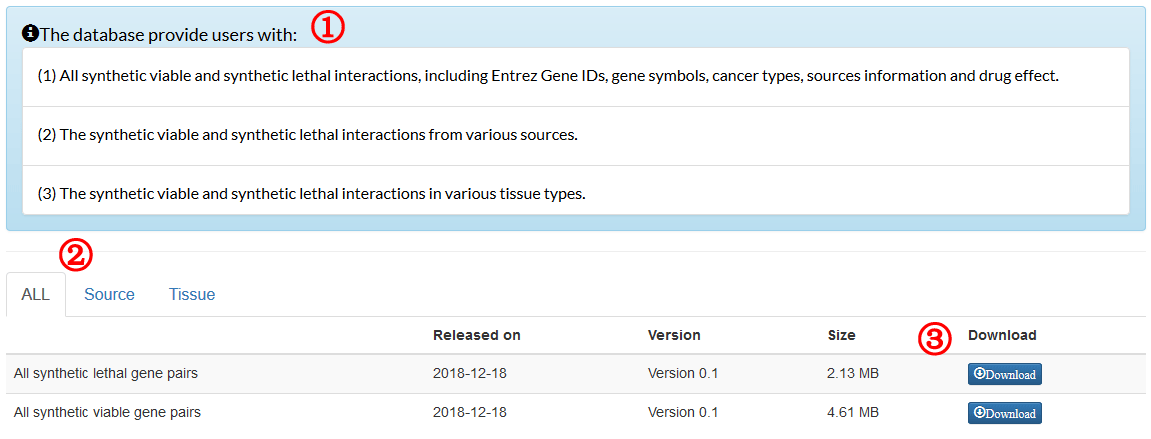The height and width of the screenshot is (439, 1151).
Task: Click the info icon beside the database heading
Action: pos(30,33)
